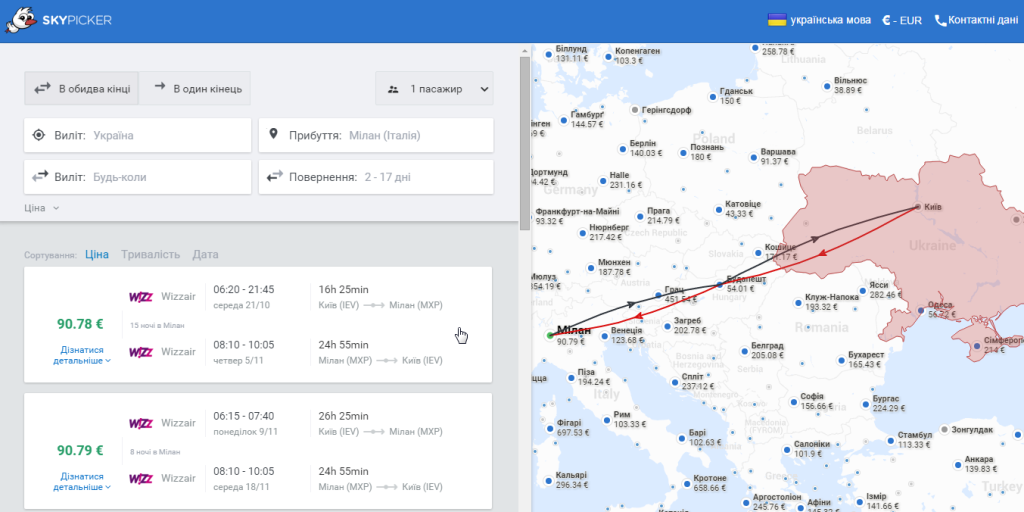Open the 1 пасажир passenger dropdown
This screenshot has width=1024, height=512.
tap(434, 88)
